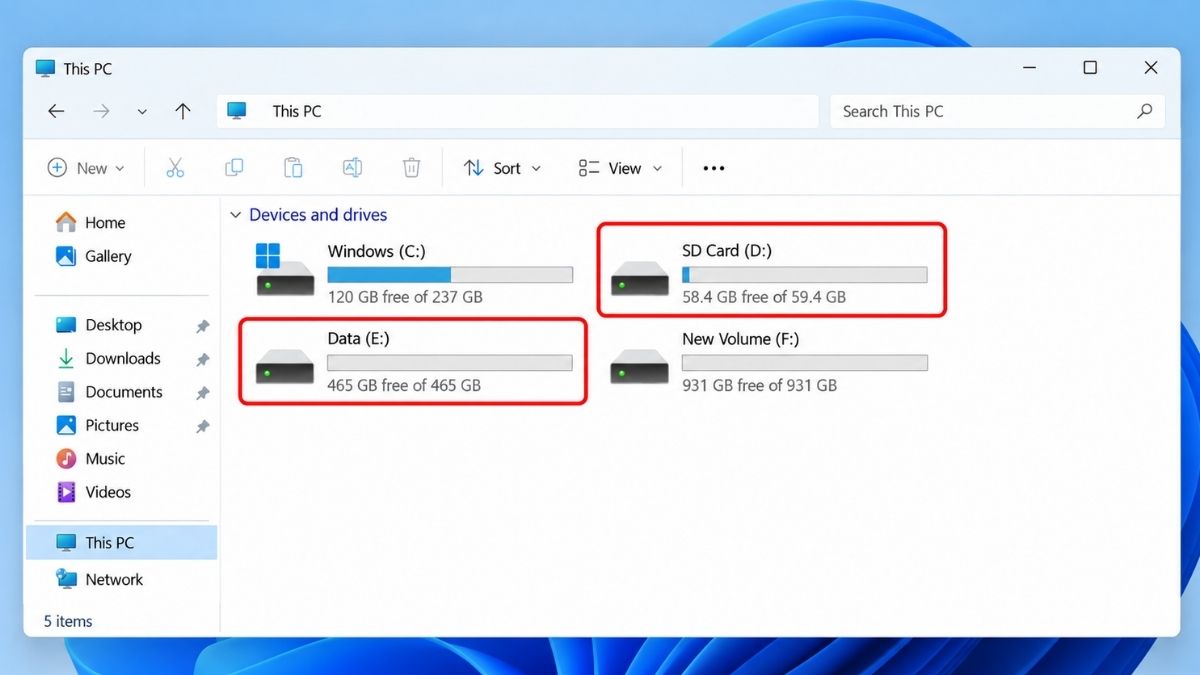The height and width of the screenshot is (675, 1200).
Task: Collapse the Devices and drives group
Action: click(236, 215)
